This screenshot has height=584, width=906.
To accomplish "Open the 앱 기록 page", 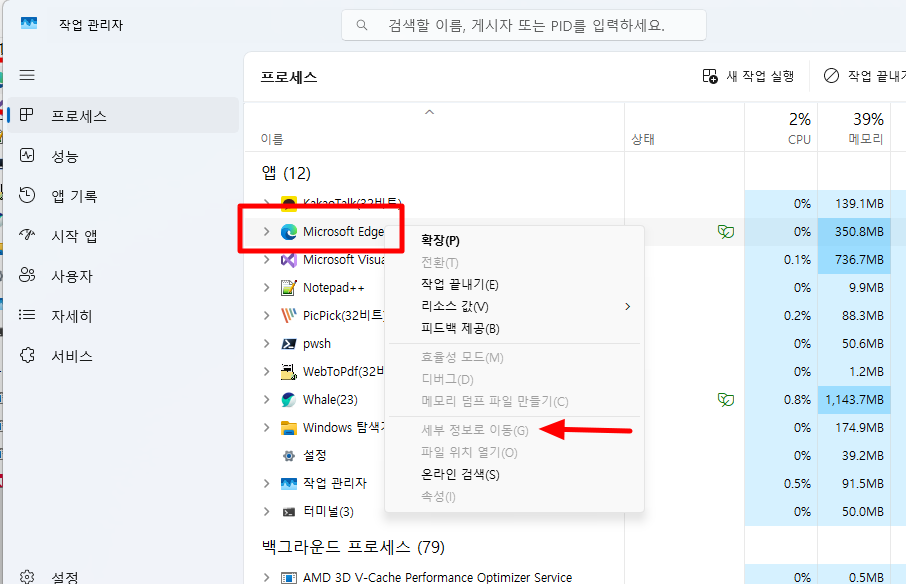I will coord(123,196).
